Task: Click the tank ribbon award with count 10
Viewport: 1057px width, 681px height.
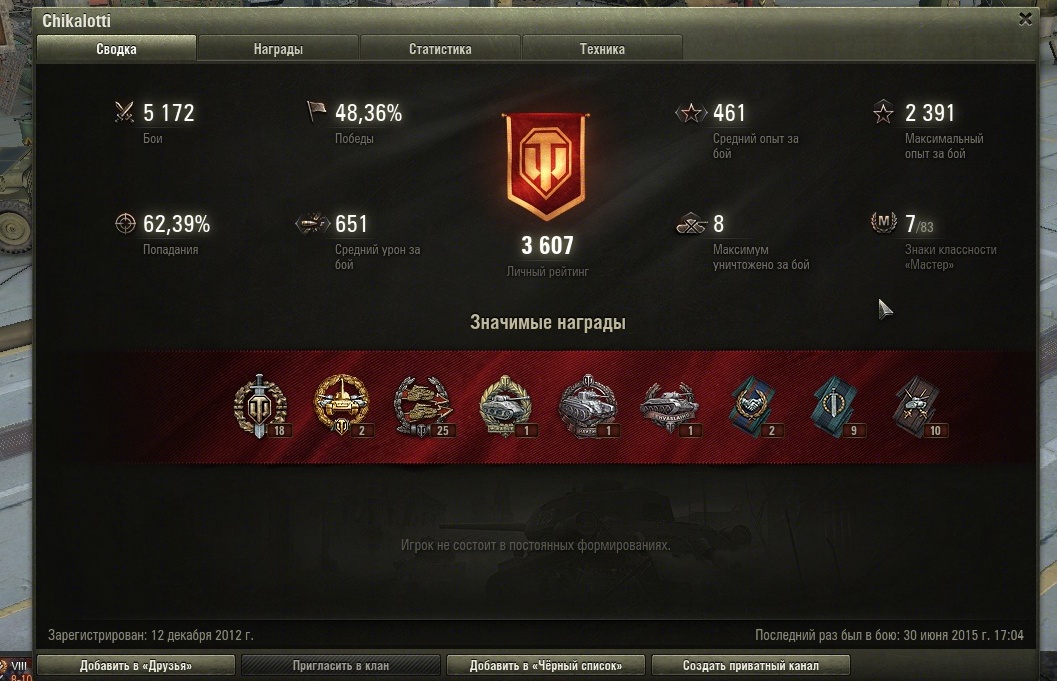Action: (x=918, y=406)
